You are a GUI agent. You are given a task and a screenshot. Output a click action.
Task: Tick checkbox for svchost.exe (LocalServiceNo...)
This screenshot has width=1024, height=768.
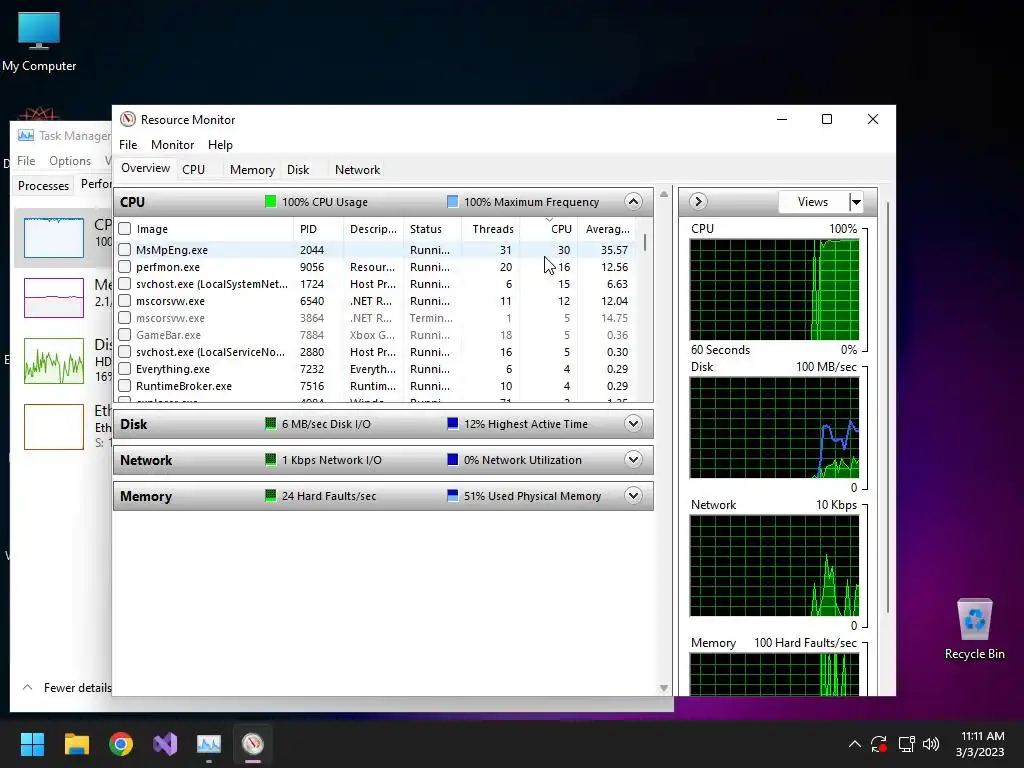pos(125,351)
